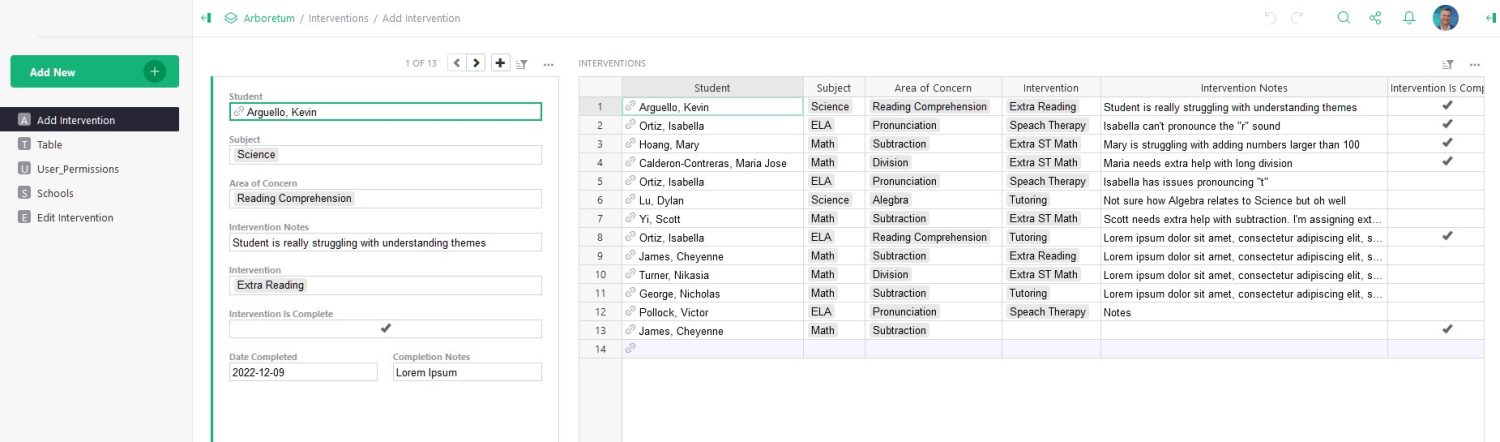Click the link icon in the Lu, Dylan row

click(630, 200)
